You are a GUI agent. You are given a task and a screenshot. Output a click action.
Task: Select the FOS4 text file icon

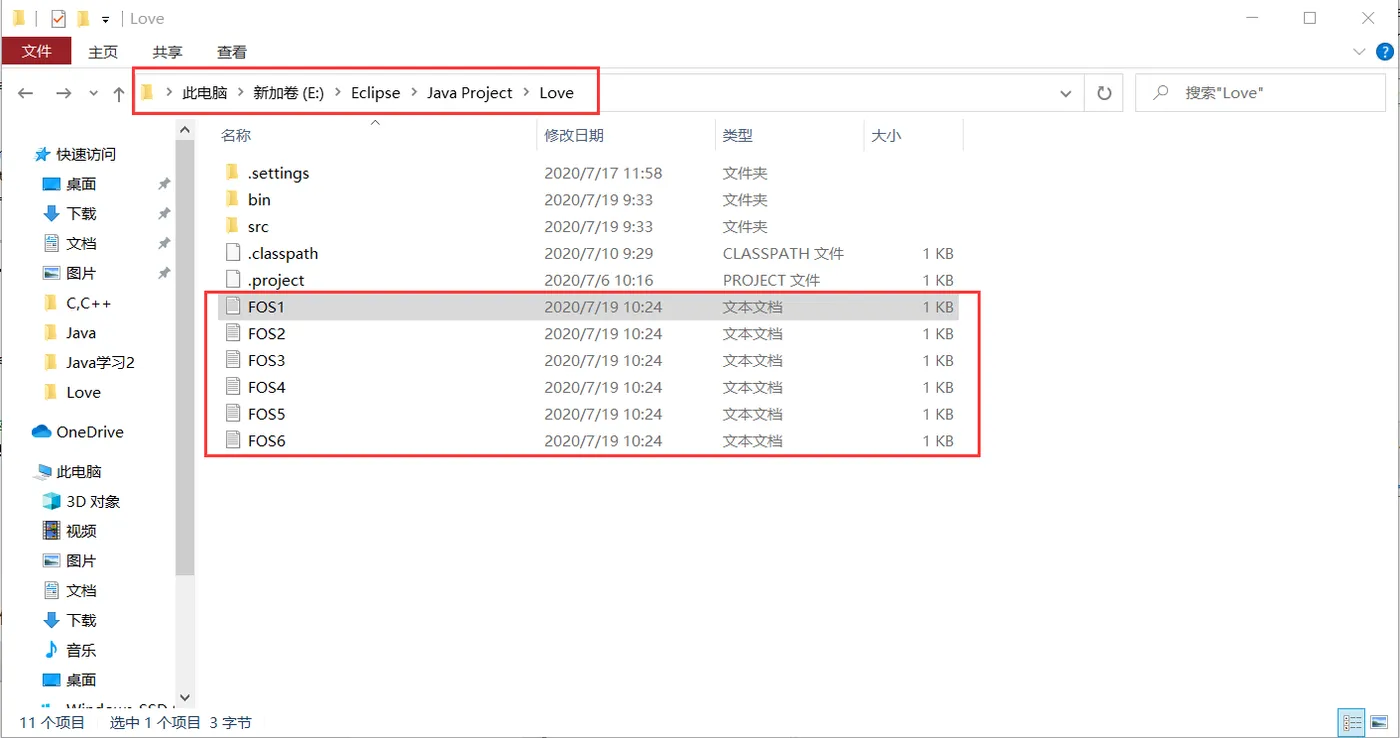tap(232, 387)
